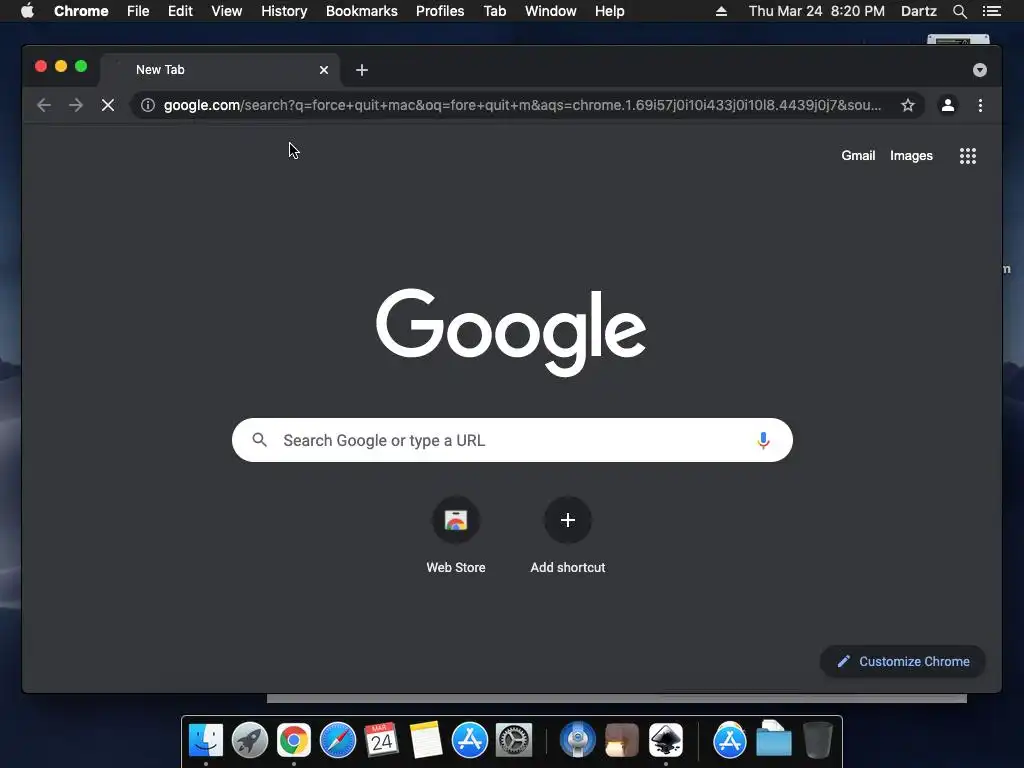Open the History menu
The width and height of the screenshot is (1024, 768).
[x=284, y=11]
